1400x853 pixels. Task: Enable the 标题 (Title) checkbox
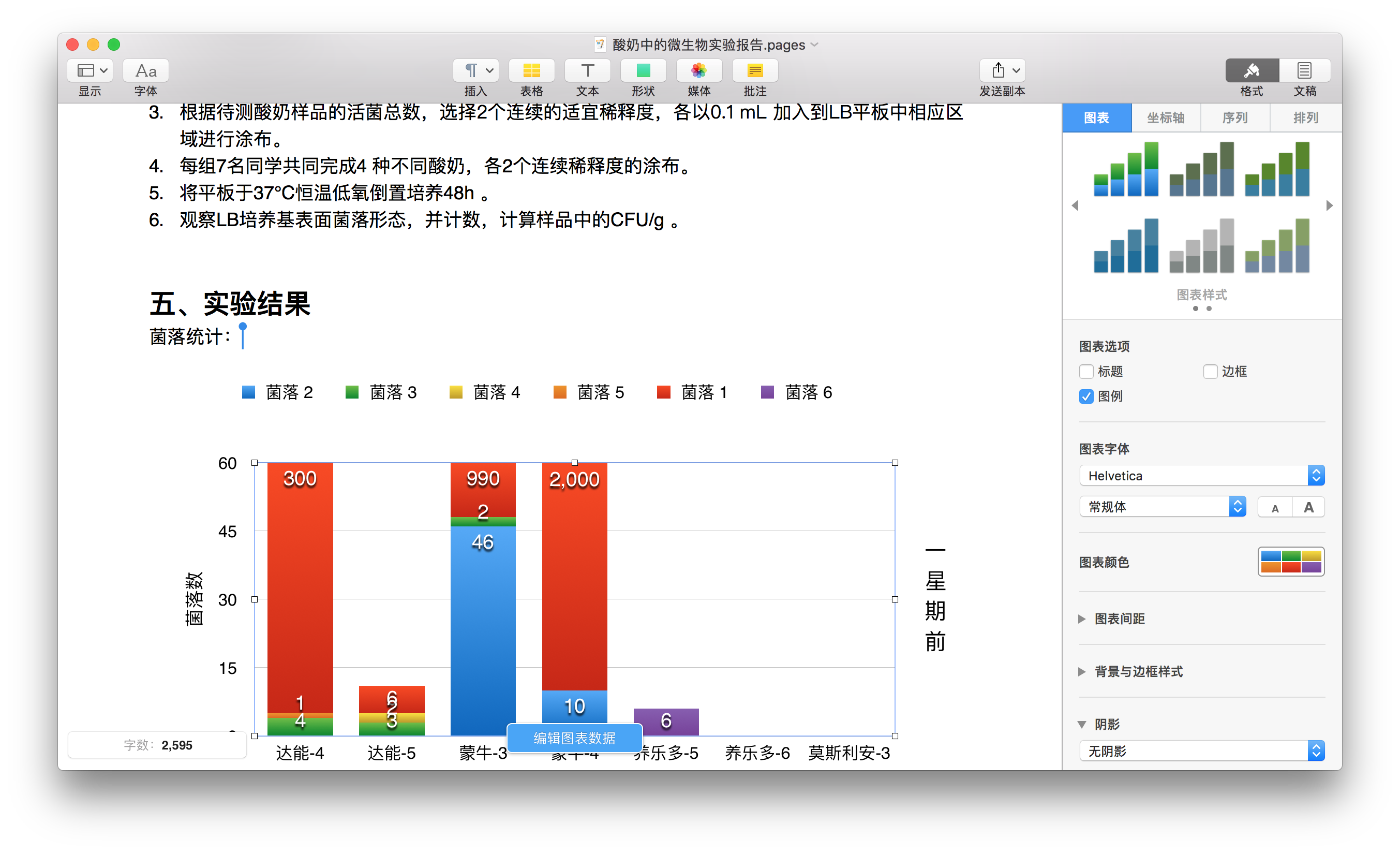tap(1086, 371)
